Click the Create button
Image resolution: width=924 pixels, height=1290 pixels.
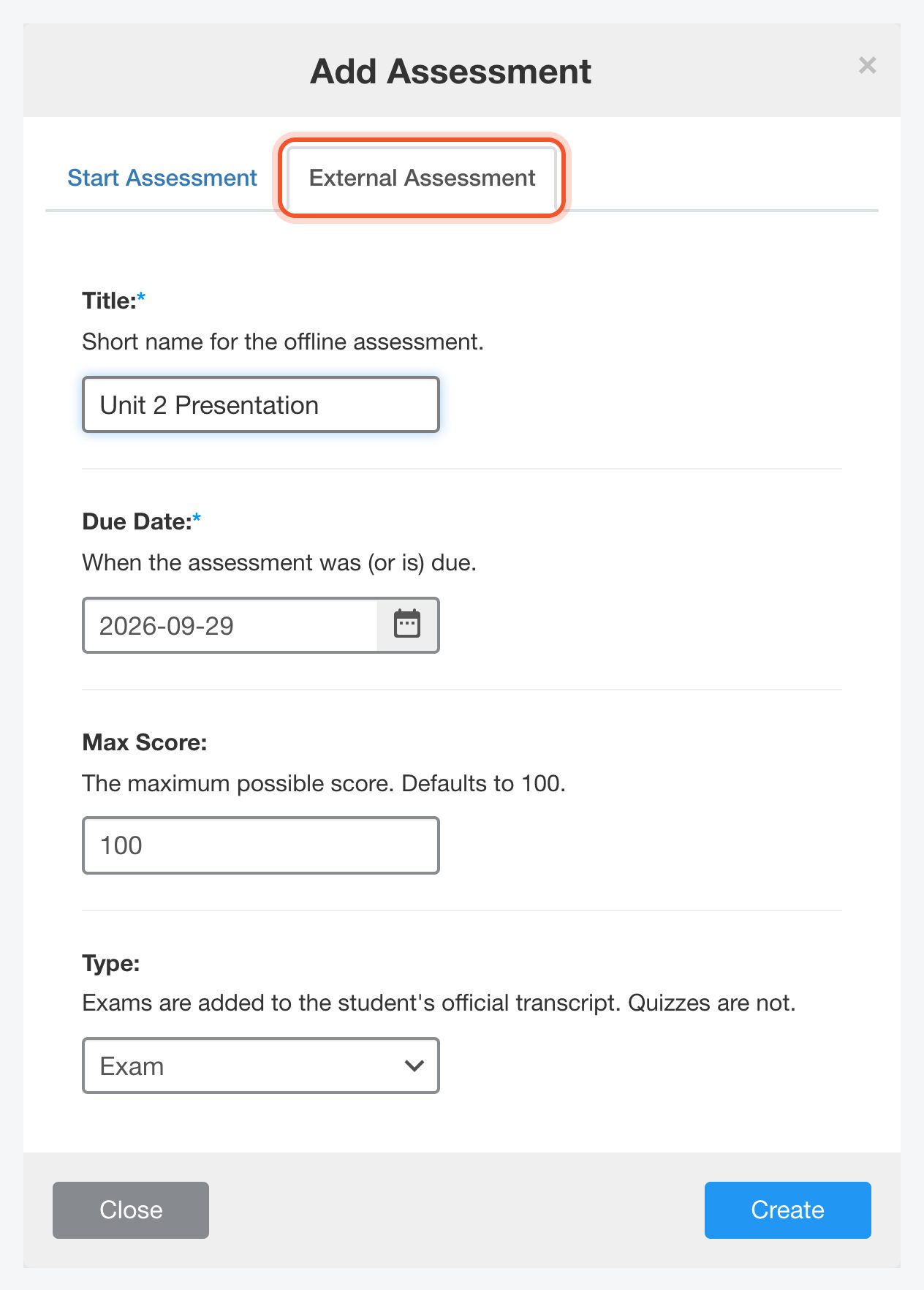(787, 1210)
